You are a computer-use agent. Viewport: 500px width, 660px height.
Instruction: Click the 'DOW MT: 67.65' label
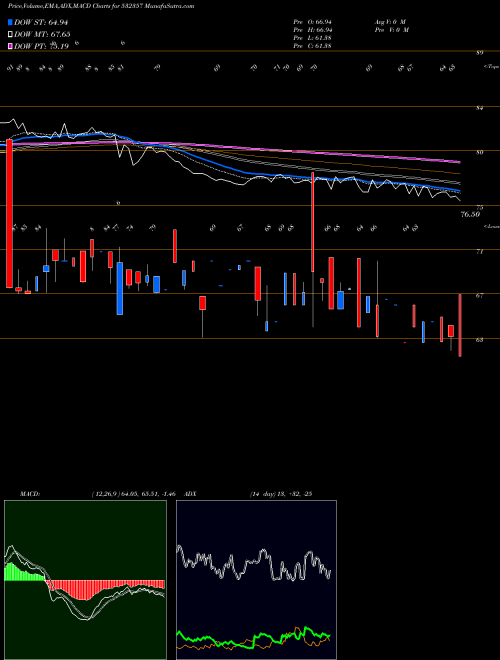42,34
